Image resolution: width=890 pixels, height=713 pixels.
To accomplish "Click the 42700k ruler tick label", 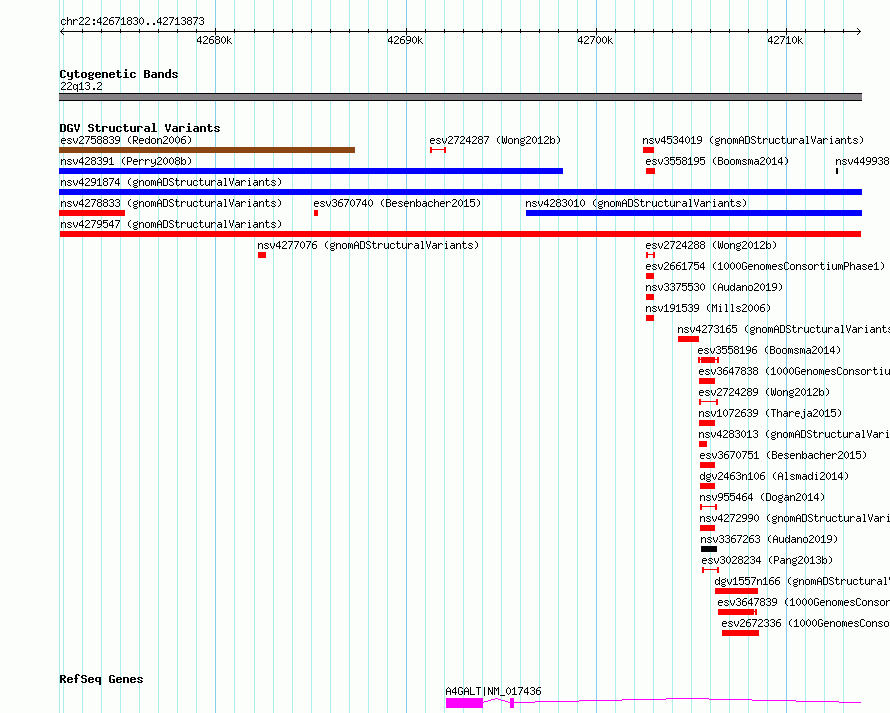I will pos(595,40).
